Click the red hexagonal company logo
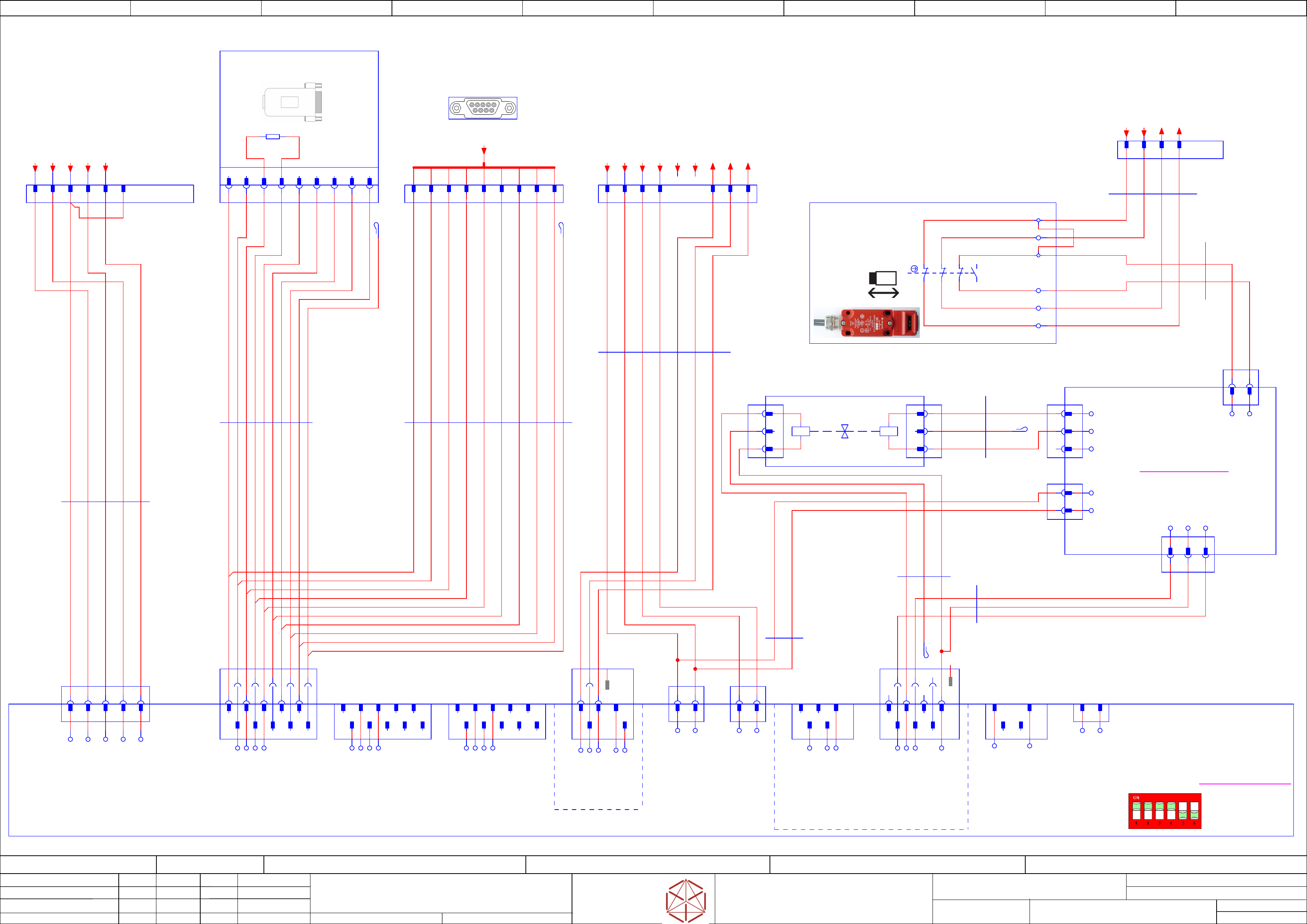This screenshot has height=924, width=1307. click(686, 901)
